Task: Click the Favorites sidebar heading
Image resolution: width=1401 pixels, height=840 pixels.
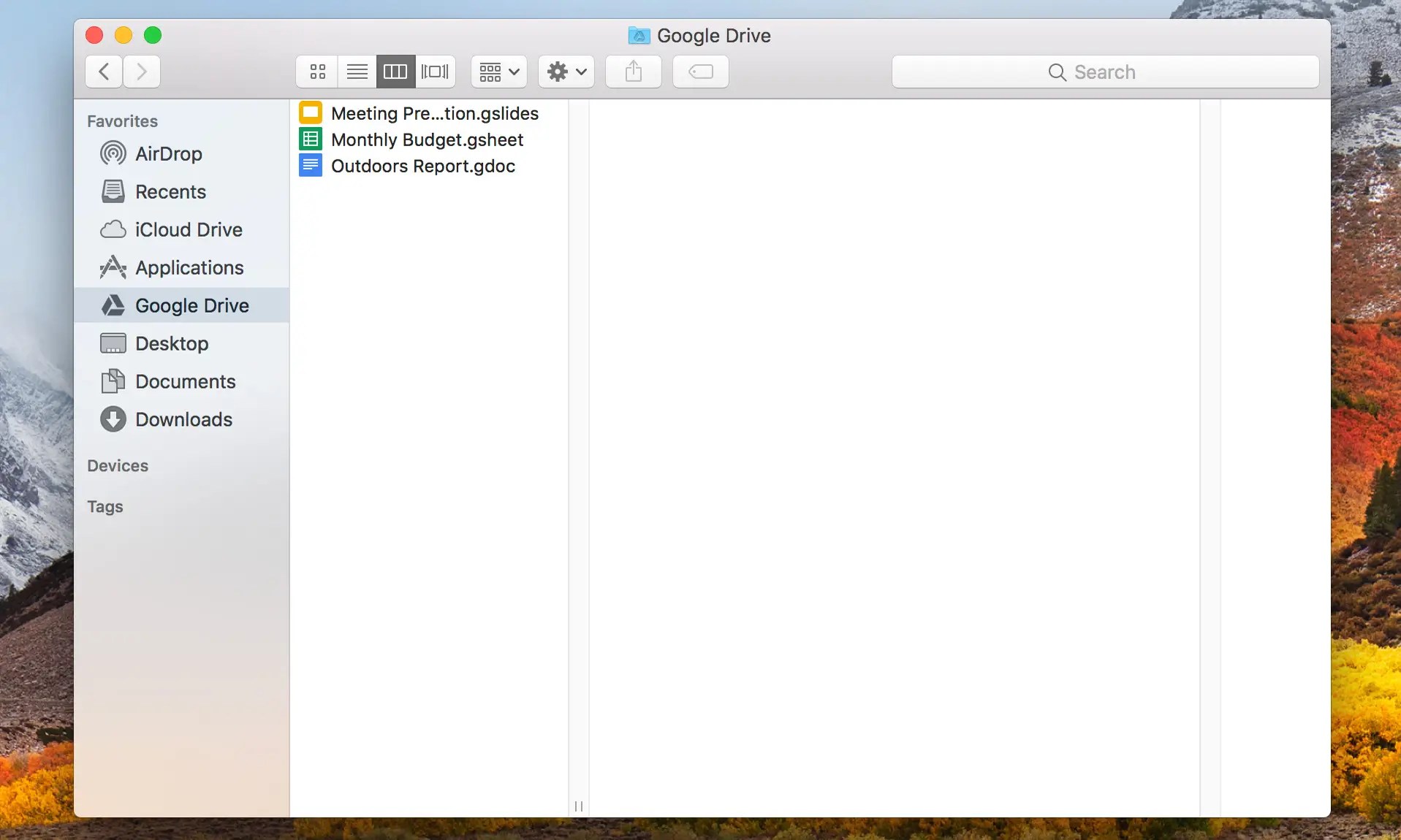Action: [122, 121]
